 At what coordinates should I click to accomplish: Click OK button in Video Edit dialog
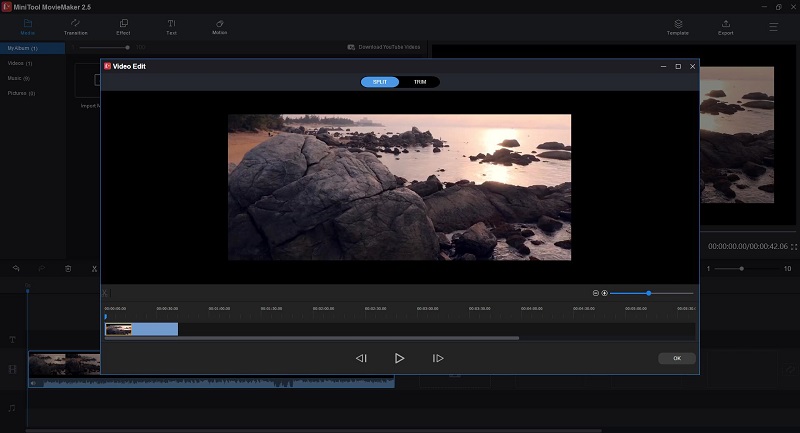tap(677, 358)
